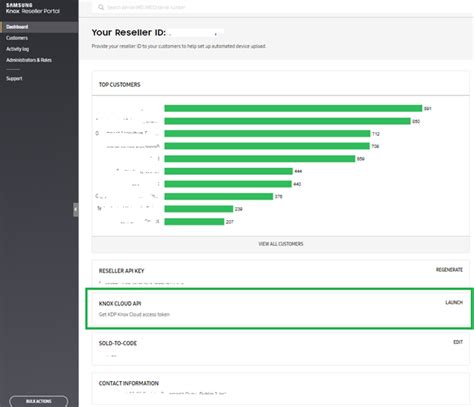Click the bar with value 712
The width and height of the screenshot is (474, 407).
pyautogui.click(x=267, y=134)
